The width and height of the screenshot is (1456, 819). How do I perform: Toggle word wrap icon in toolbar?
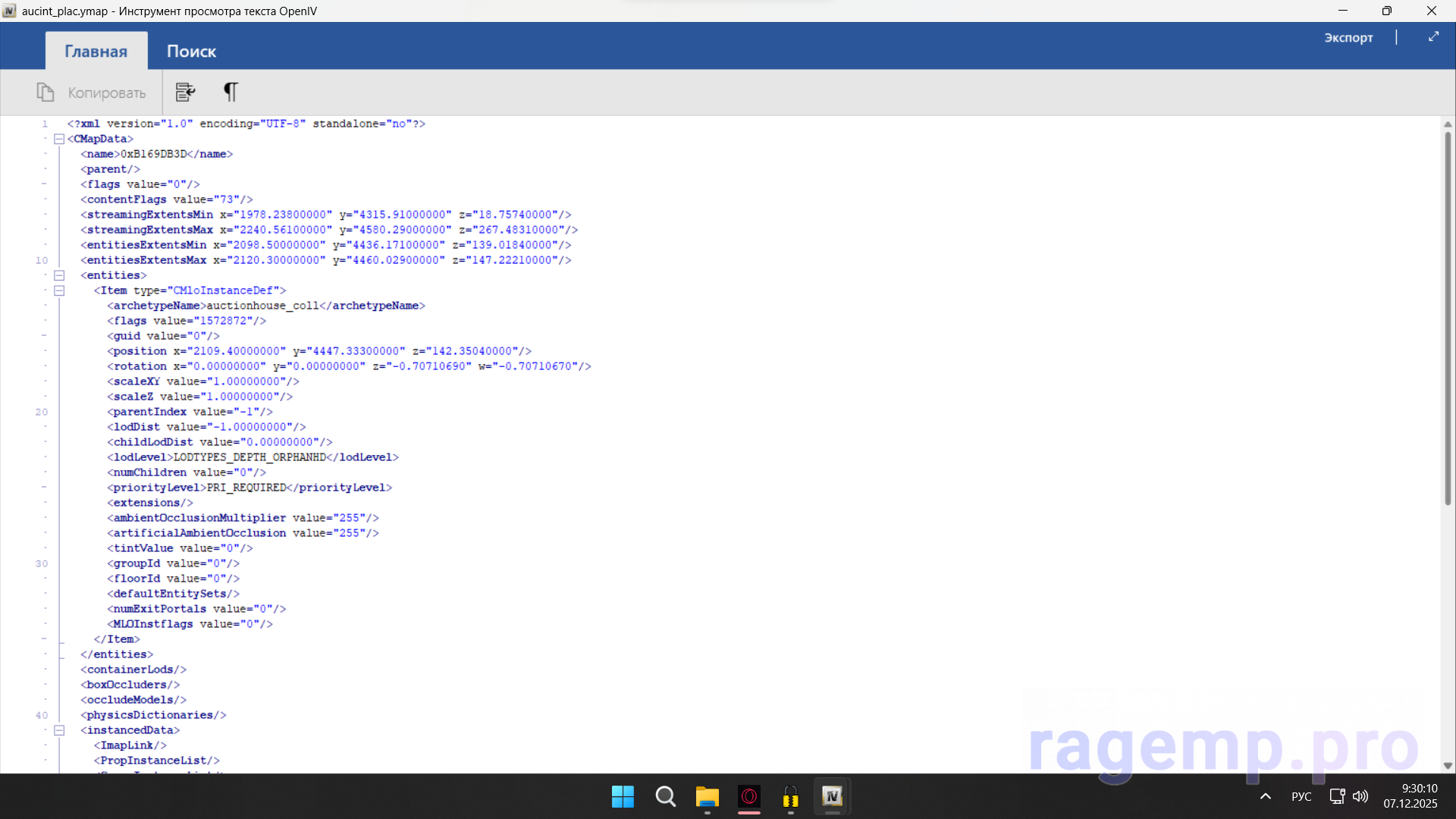185,92
